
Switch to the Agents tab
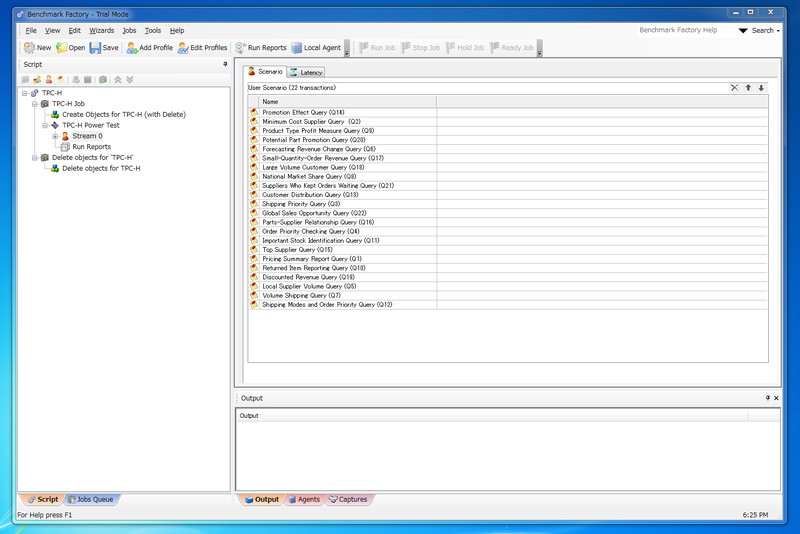[x=304, y=499]
